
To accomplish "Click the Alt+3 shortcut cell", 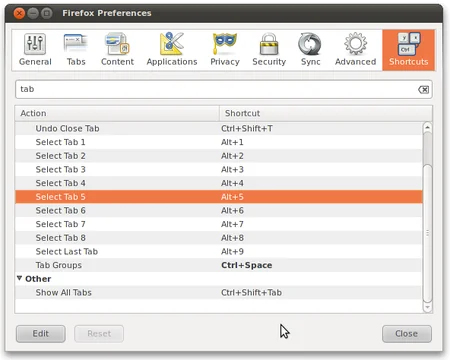I will pyautogui.click(x=232, y=170).
